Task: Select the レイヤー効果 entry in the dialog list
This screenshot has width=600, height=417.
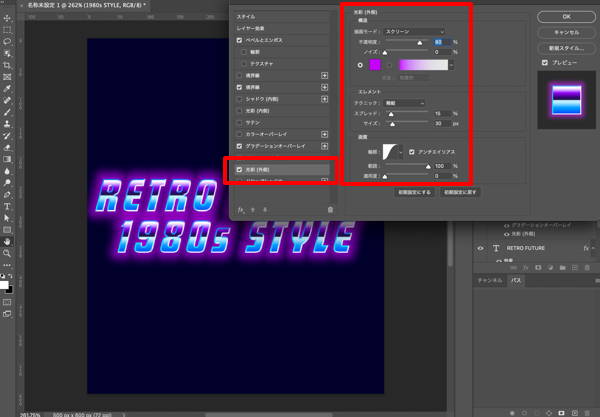Action: coord(282,28)
